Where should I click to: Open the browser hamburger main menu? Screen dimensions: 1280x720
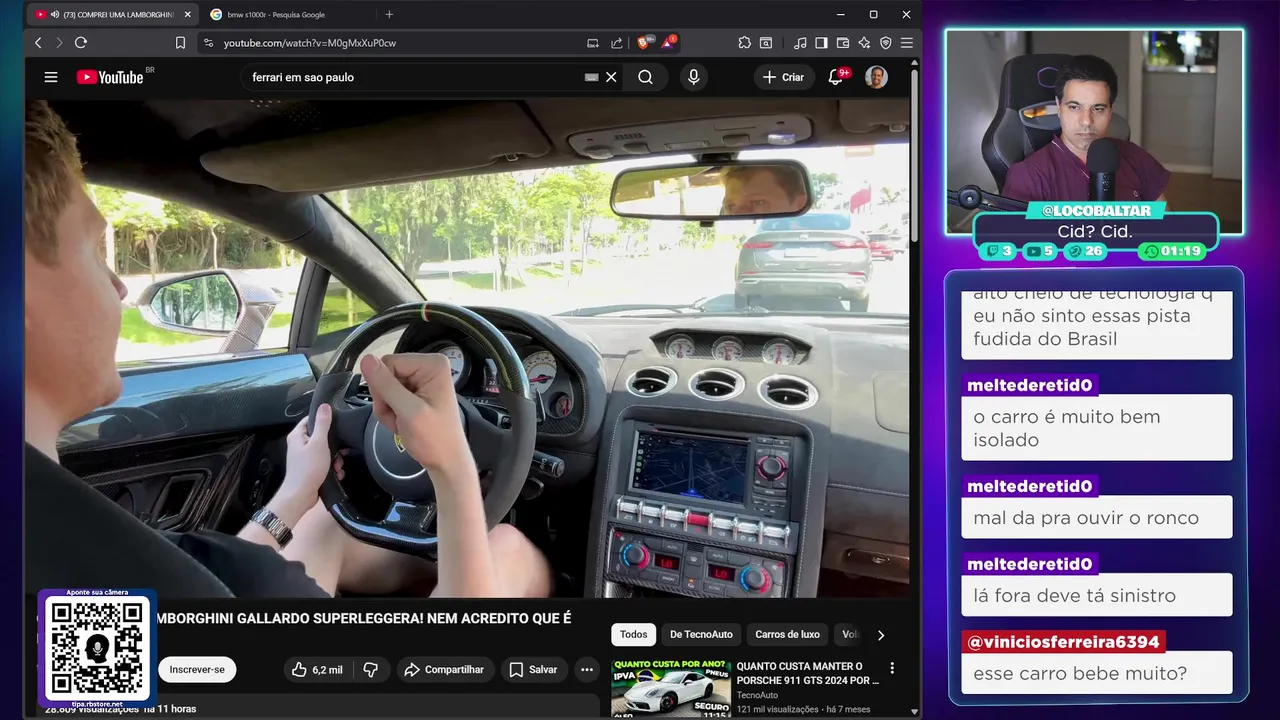pos(907,43)
